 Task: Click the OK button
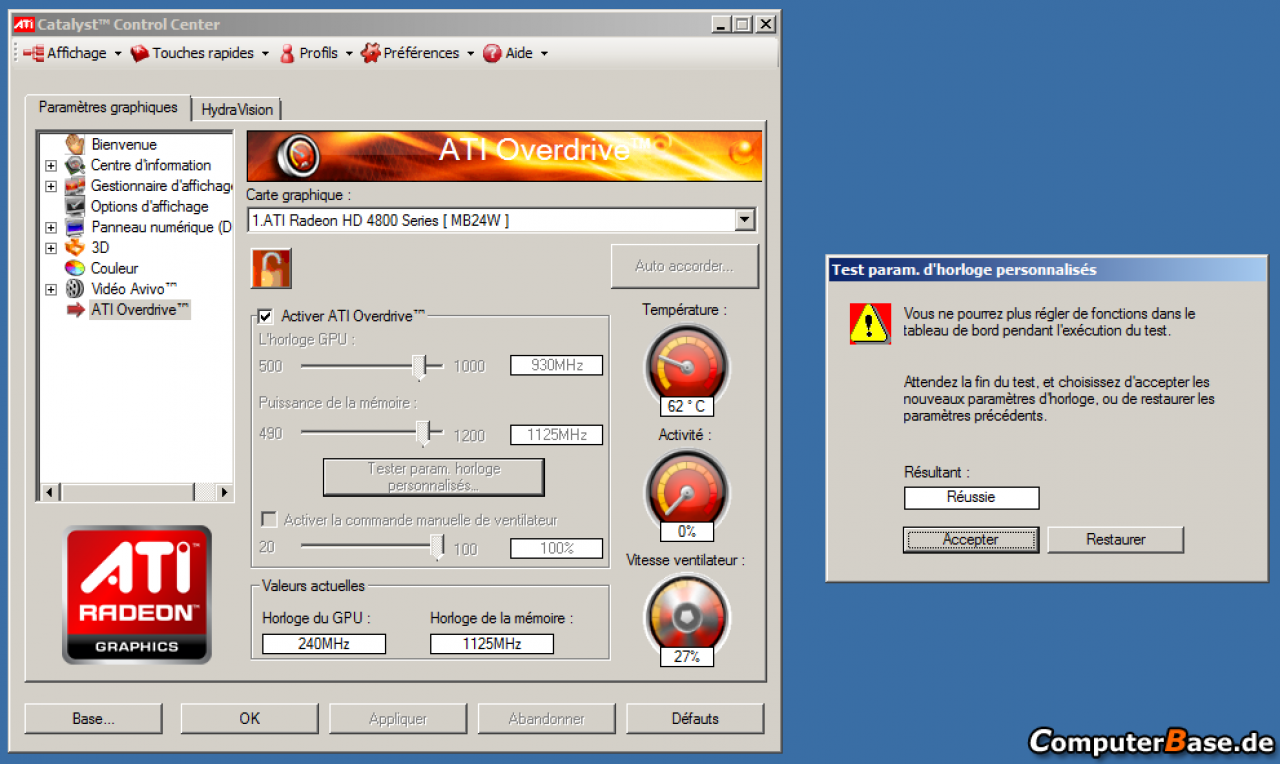click(x=250, y=718)
